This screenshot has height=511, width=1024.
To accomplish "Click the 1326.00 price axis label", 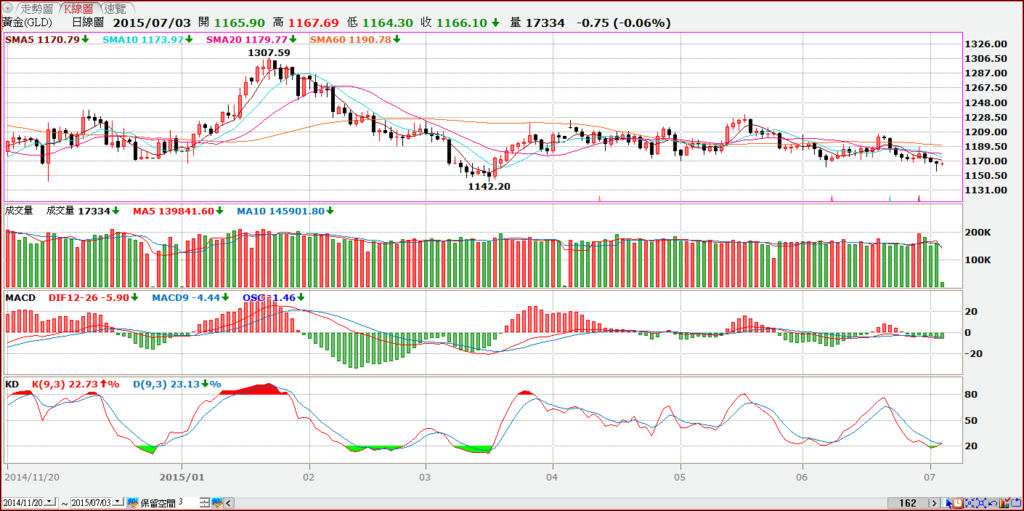I will (985, 44).
